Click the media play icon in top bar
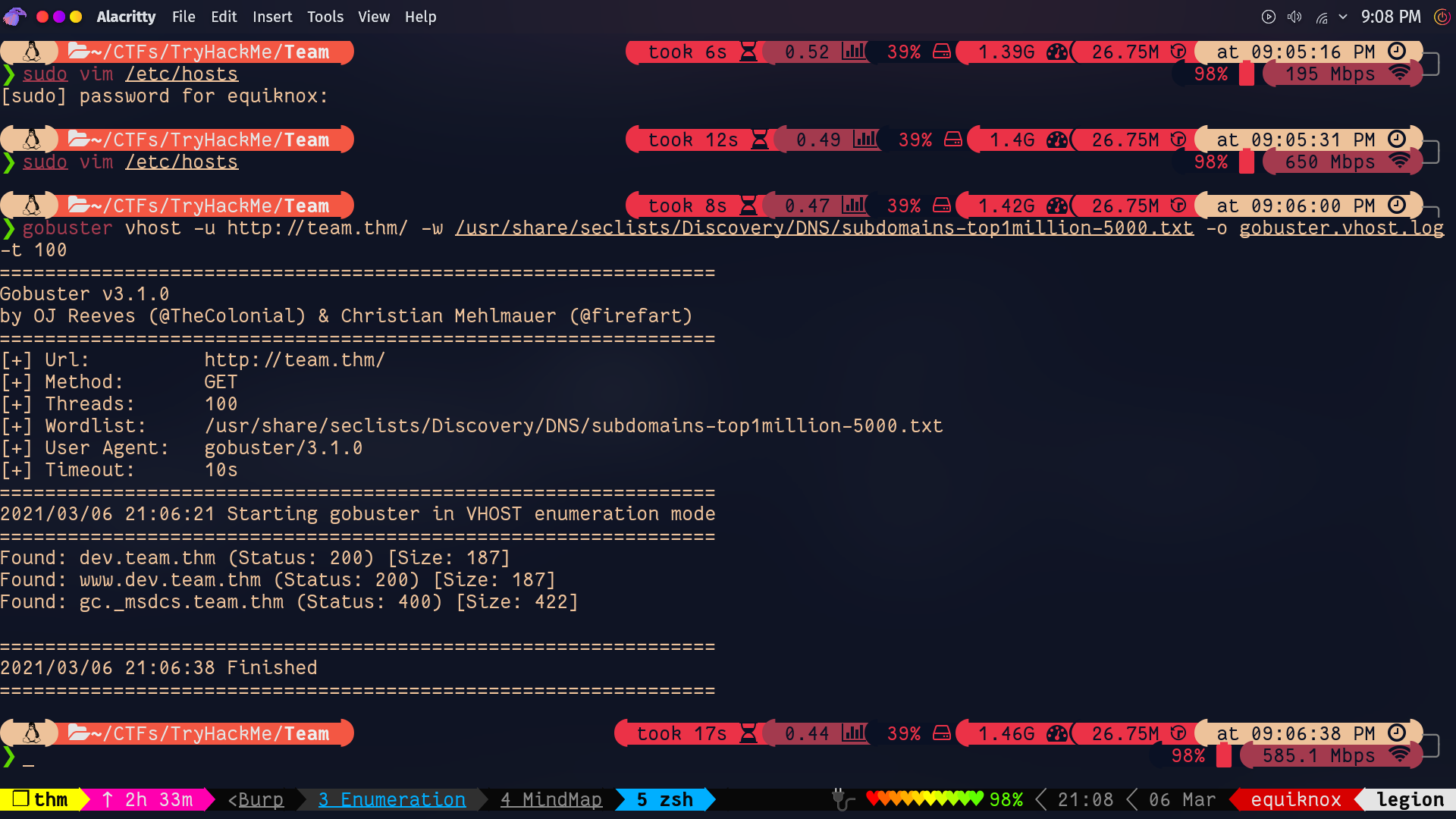The height and width of the screenshot is (819, 1456). [x=1268, y=17]
